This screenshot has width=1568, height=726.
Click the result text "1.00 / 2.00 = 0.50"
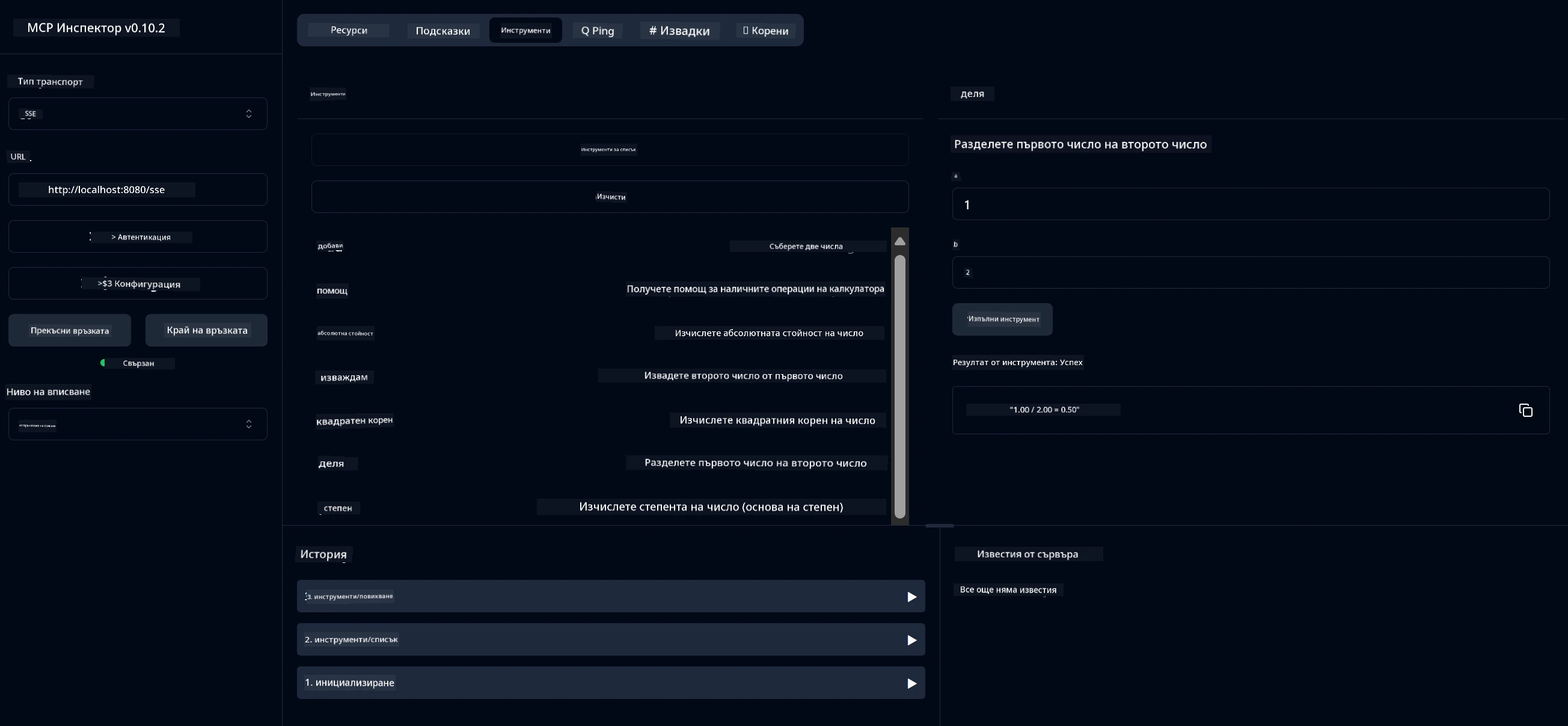[x=1044, y=410]
